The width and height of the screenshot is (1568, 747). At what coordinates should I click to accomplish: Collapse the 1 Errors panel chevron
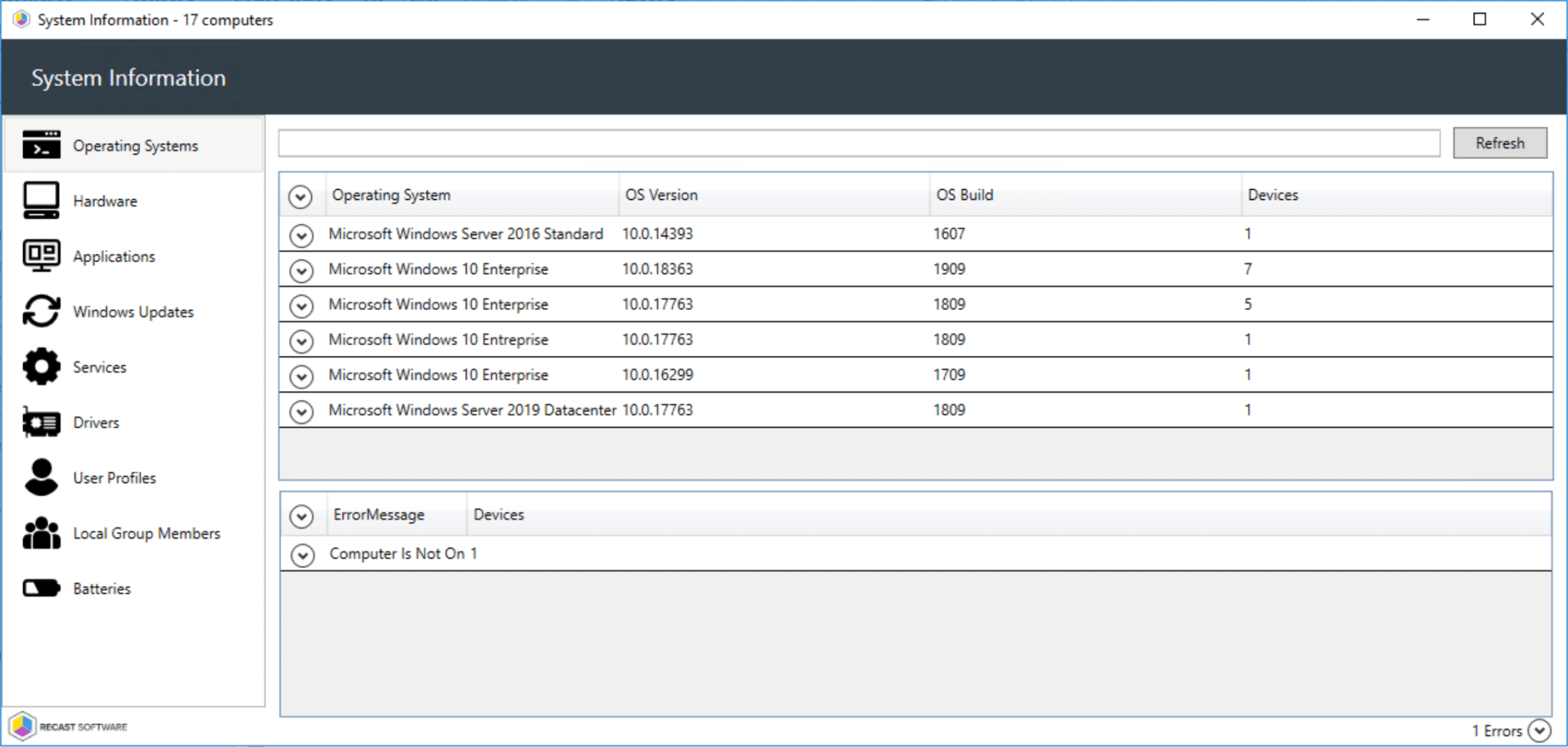pyautogui.click(x=1539, y=731)
